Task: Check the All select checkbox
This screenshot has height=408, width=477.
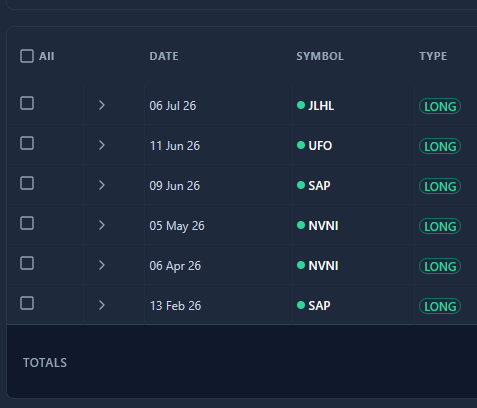Action: click(x=27, y=56)
